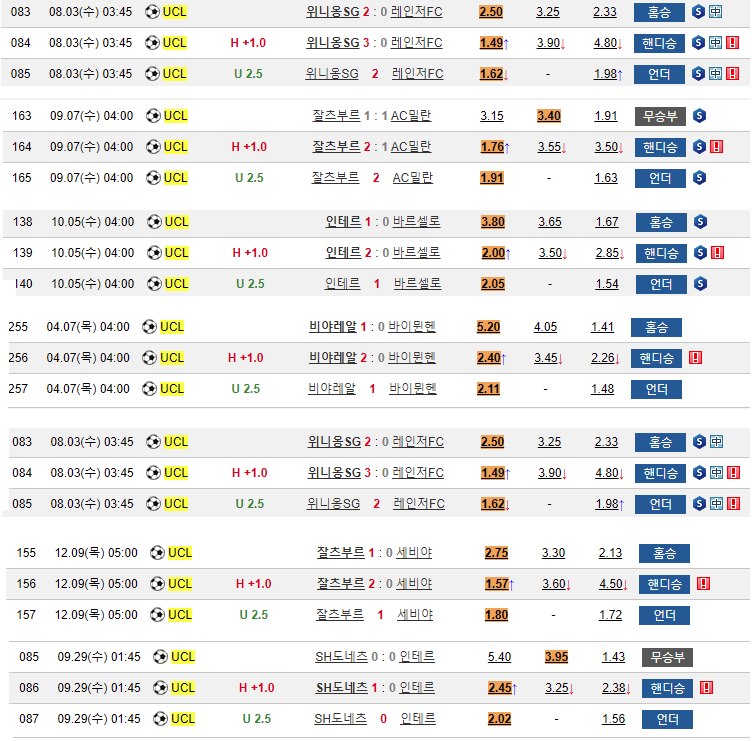Click red alert icon in row 139
This screenshot has width=752, height=741.
click(717, 253)
